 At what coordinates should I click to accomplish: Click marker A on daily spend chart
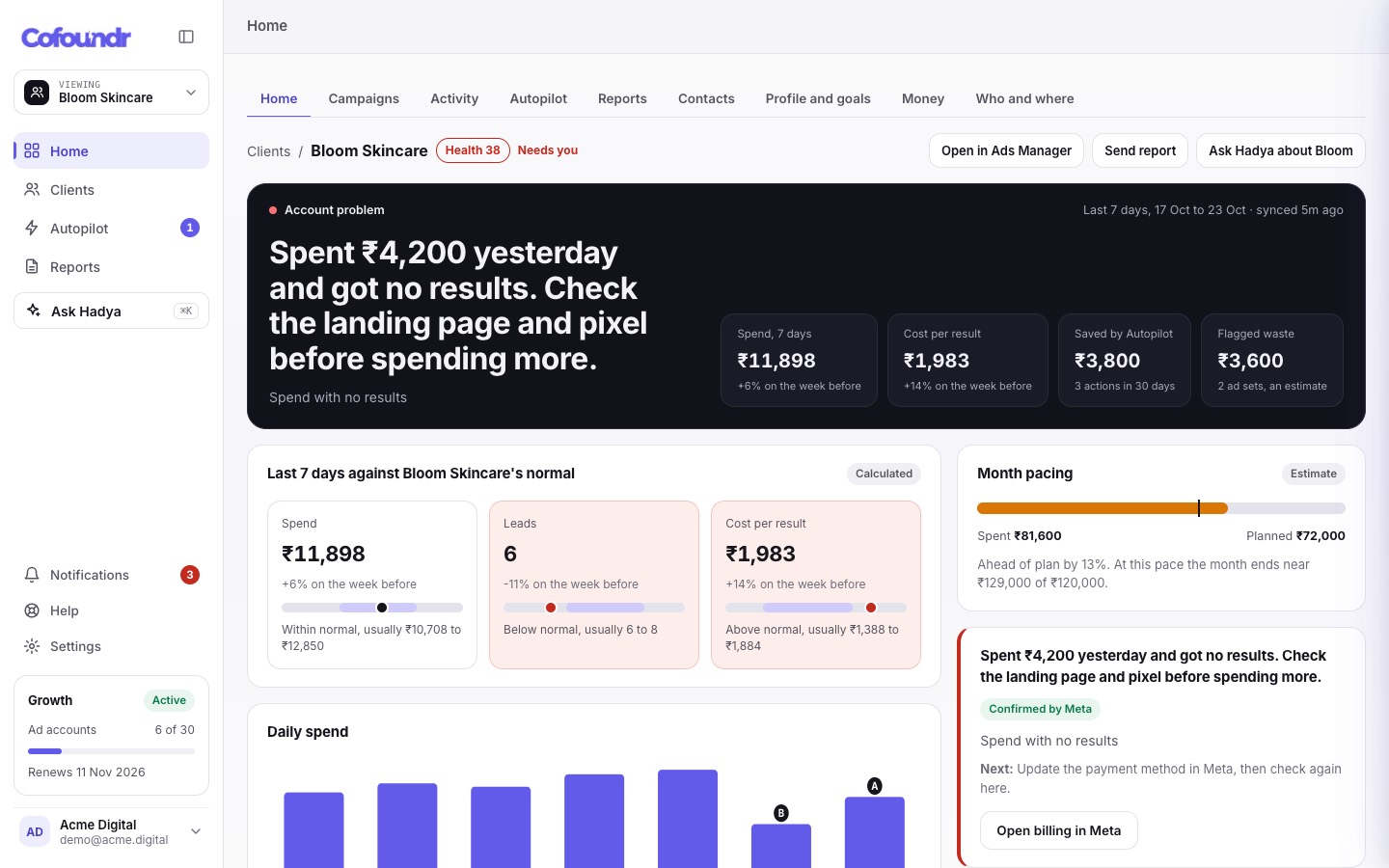click(x=875, y=786)
